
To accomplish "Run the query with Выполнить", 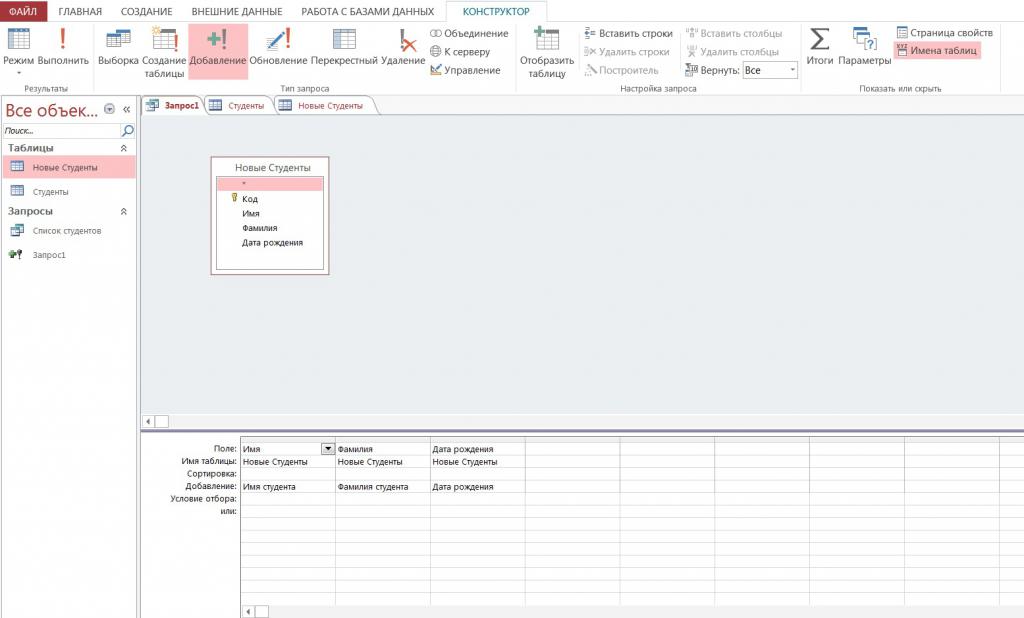I will 63,47.
